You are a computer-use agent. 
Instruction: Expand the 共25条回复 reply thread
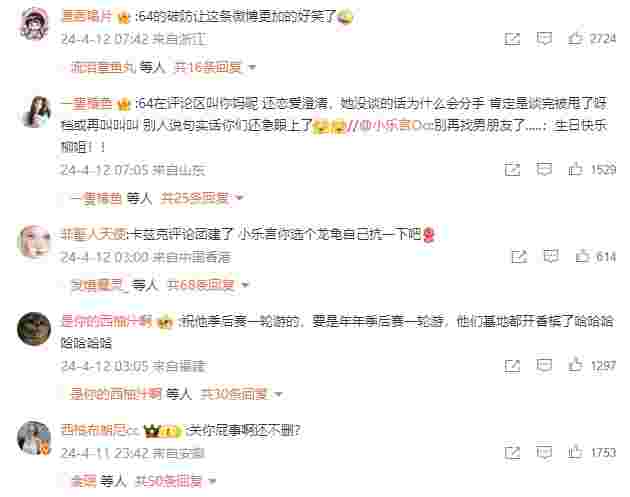click(x=195, y=198)
